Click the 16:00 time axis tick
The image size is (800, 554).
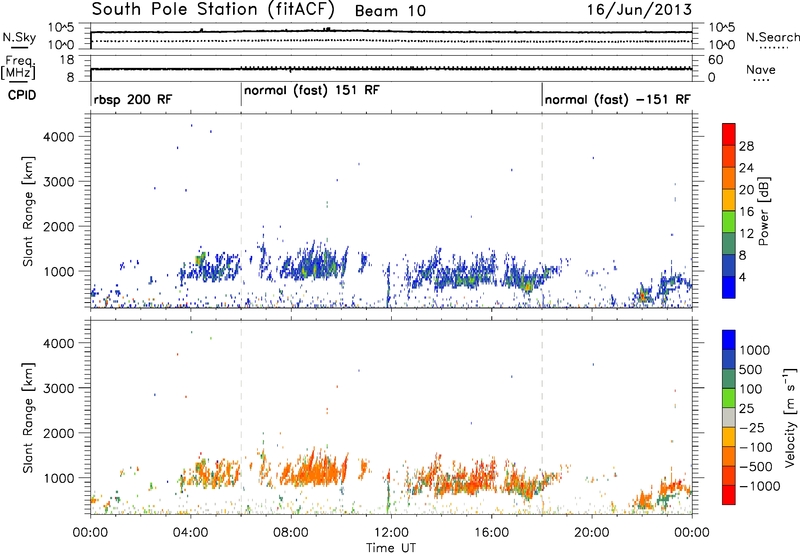pyautogui.click(x=491, y=533)
